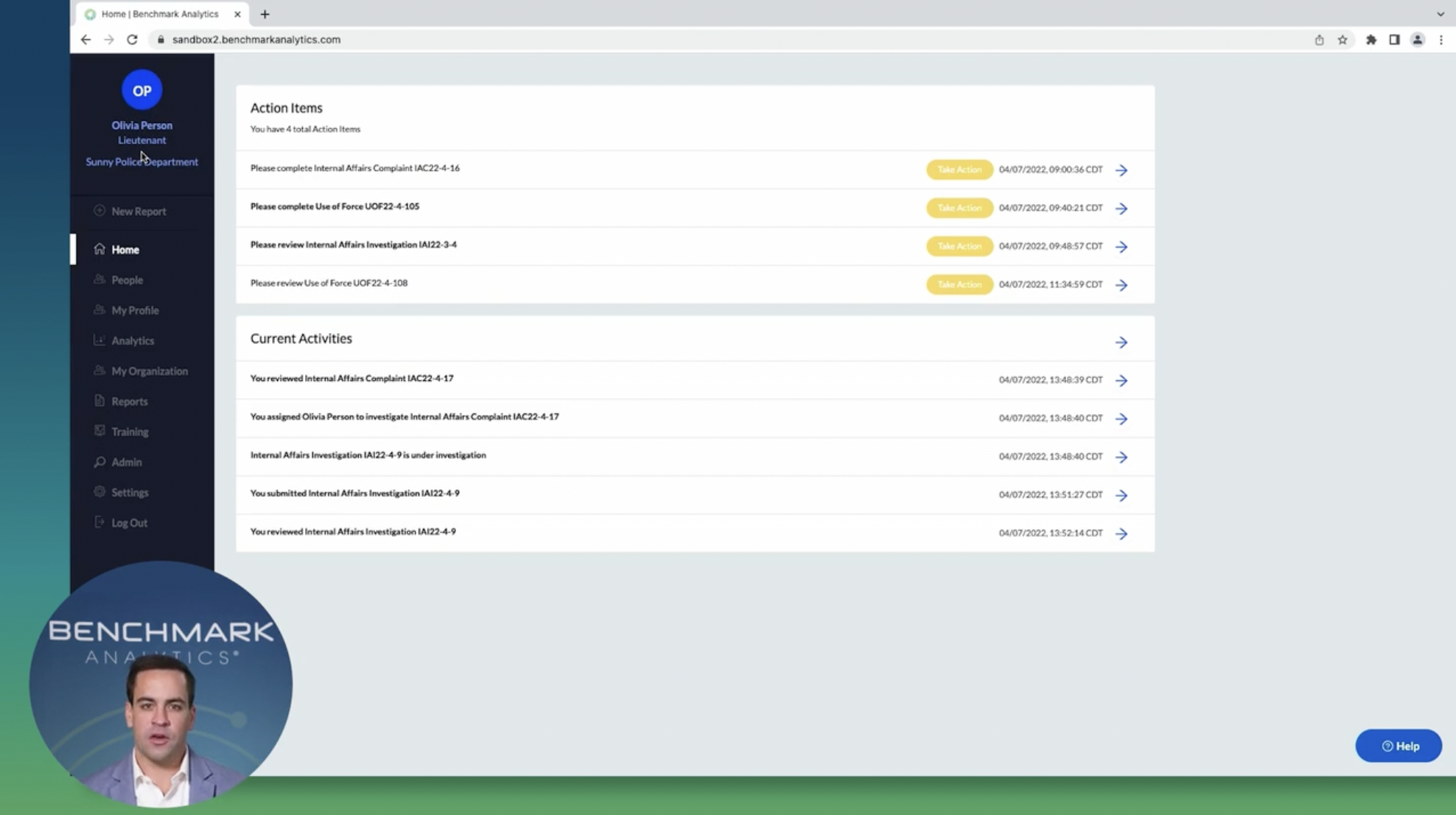Screen dimensions: 1456x815
Task: Click the Training sidebar icon
Action: (x=99, y=431)
